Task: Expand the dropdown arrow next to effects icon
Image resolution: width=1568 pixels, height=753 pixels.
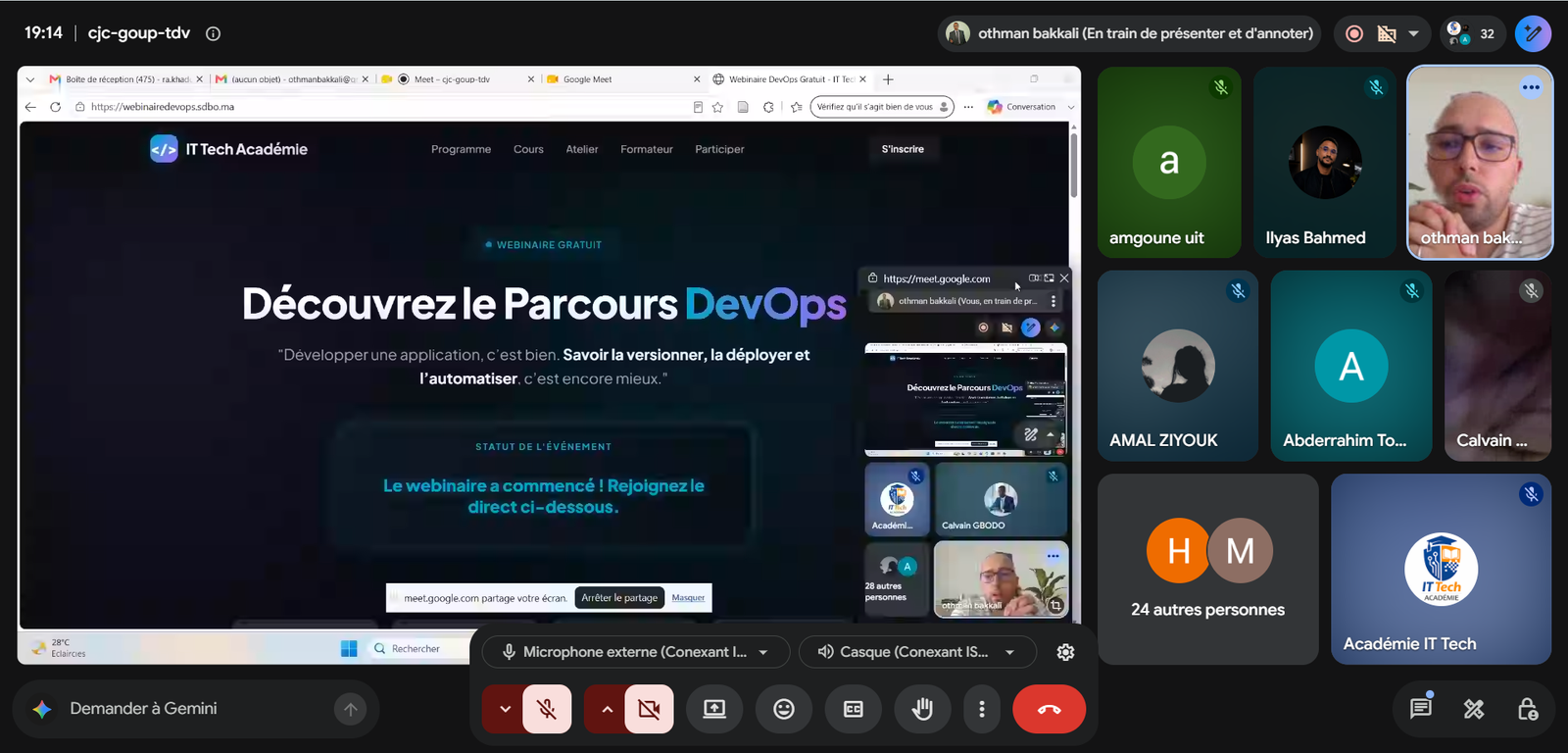Action: (1413, 33)
